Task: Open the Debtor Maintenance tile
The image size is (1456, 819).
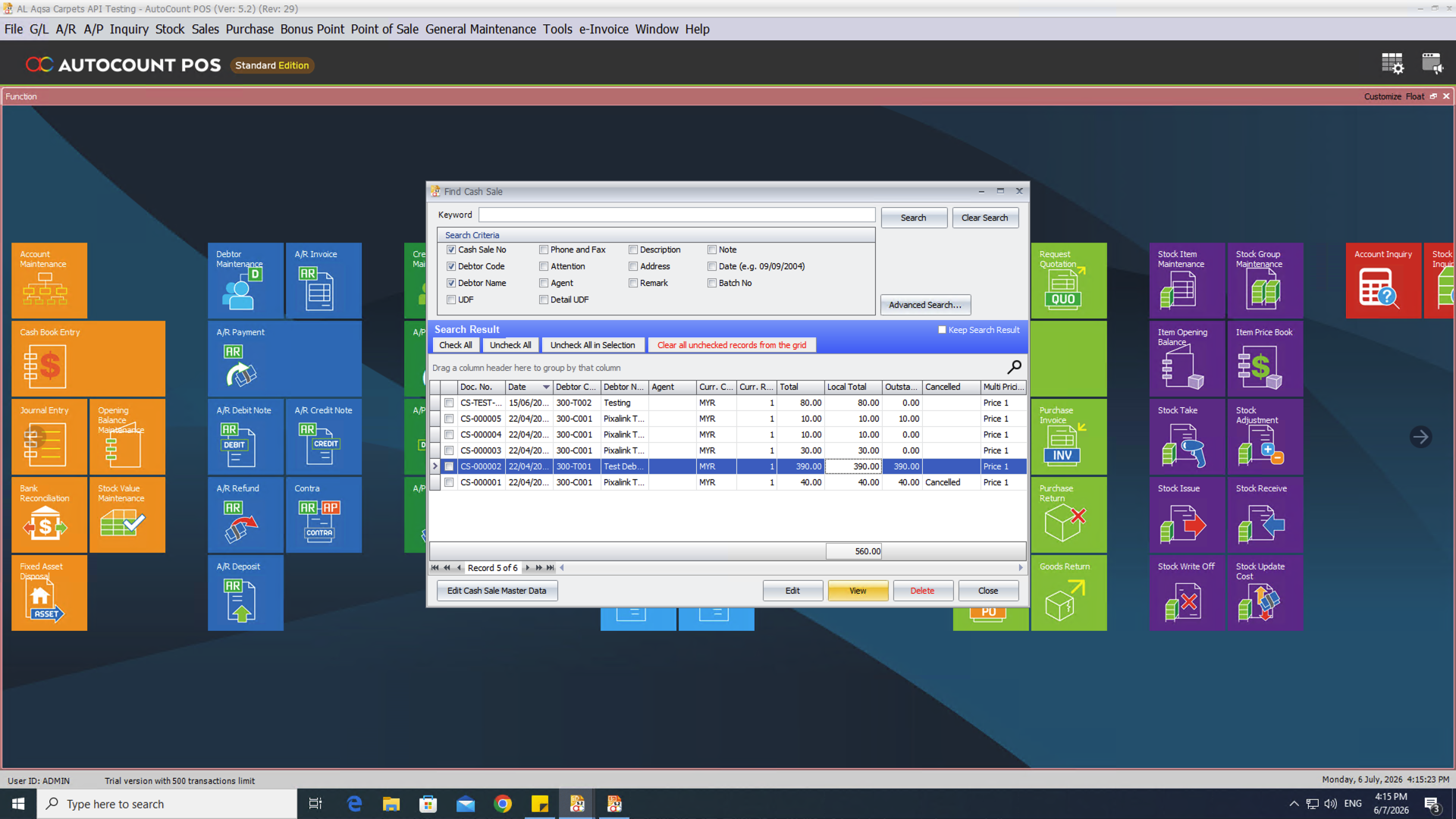Action: [246, 281]
